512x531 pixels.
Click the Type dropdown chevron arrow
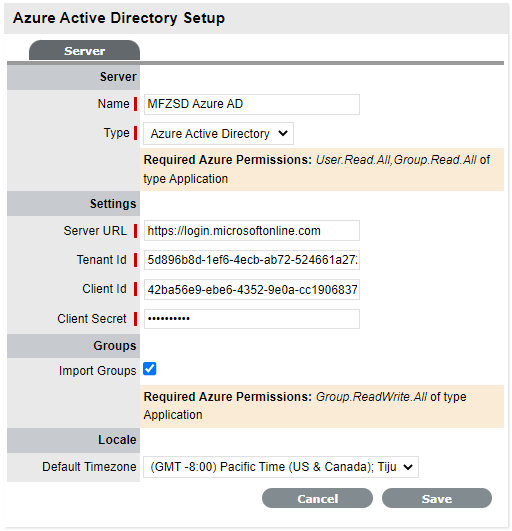tap(283, 133)
